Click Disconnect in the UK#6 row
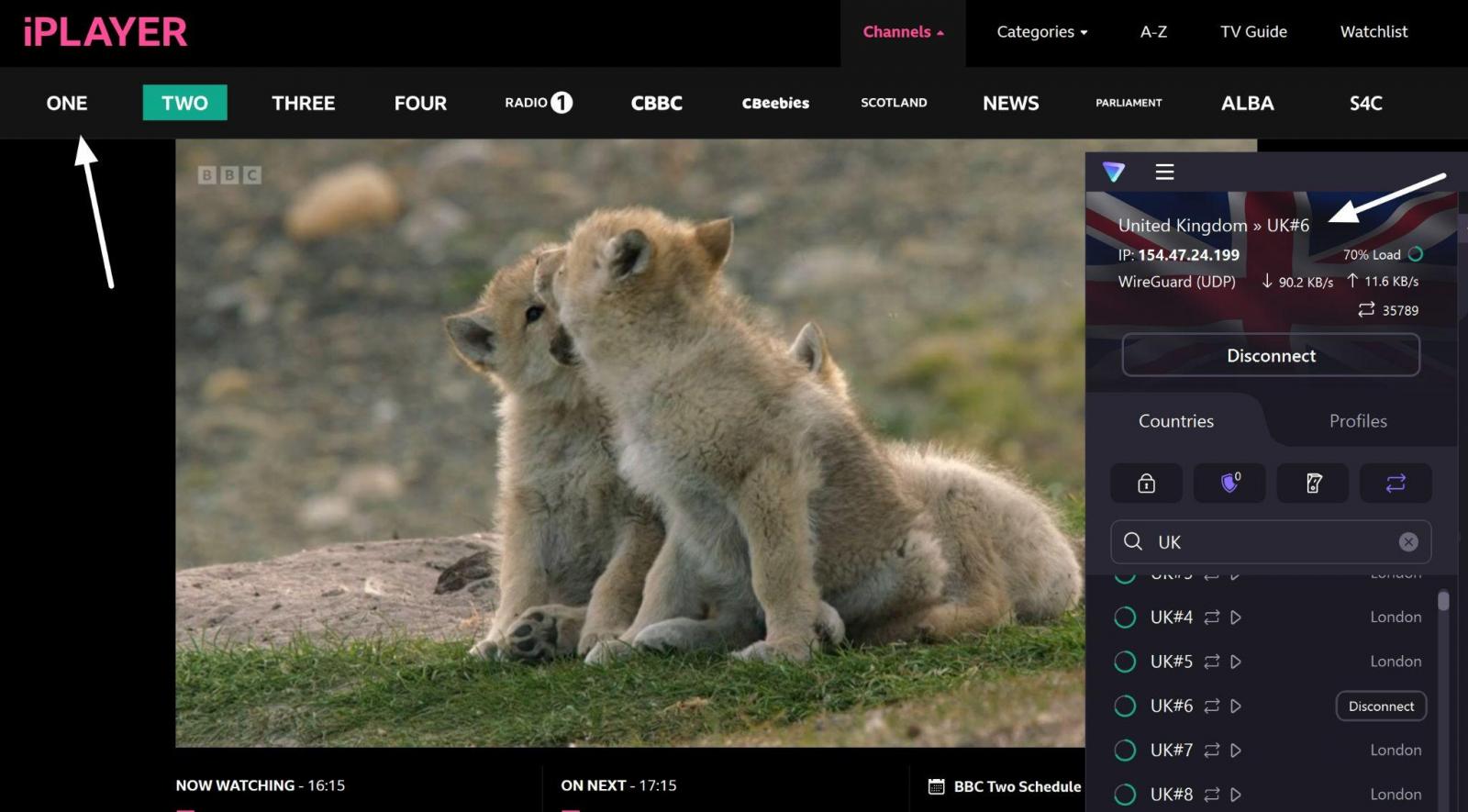 click(1381, 706)
